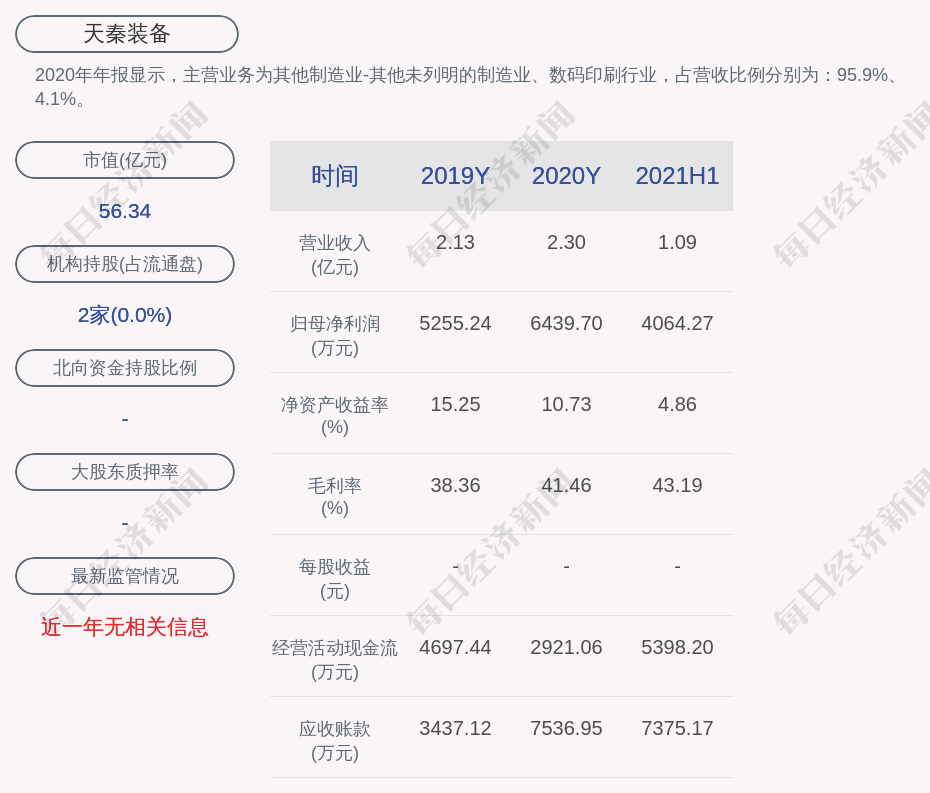Open the 北向资金持股比例 label
The height and width of the screenshot is (793, 930).
(x=125, y=368)
